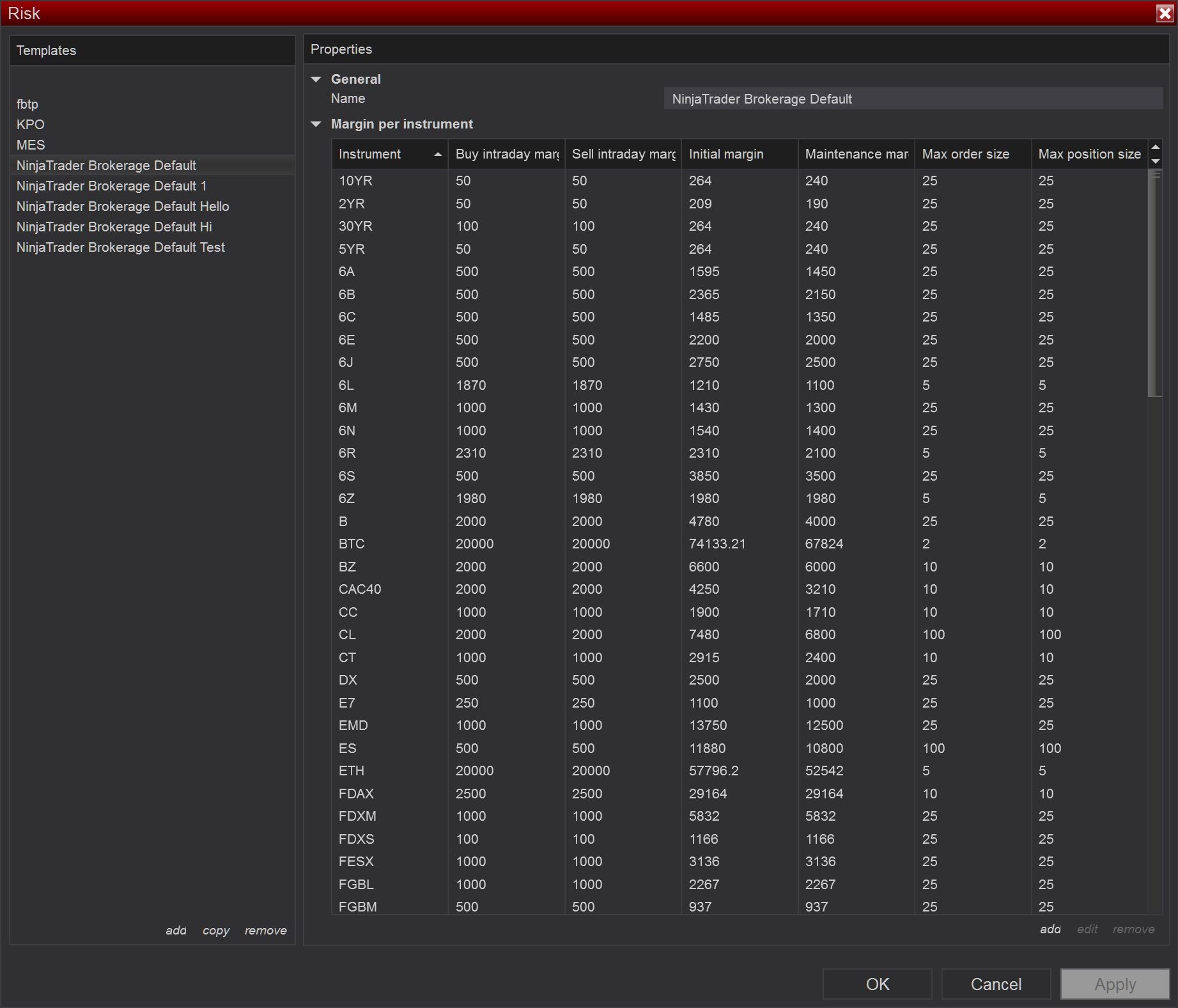This screenshot has height=1008, width=1178.
Task: Select the ES instrument row
Action: tap(740, 748)
